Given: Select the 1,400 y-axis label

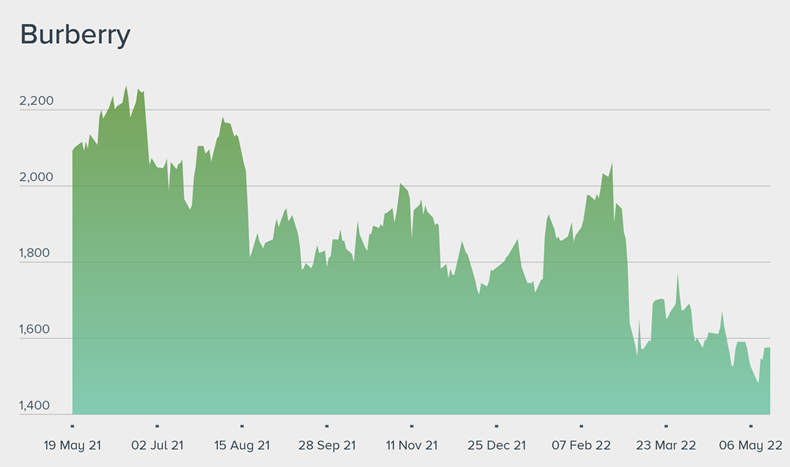Looking at the screenshot, I should click(x=36, y=406).
